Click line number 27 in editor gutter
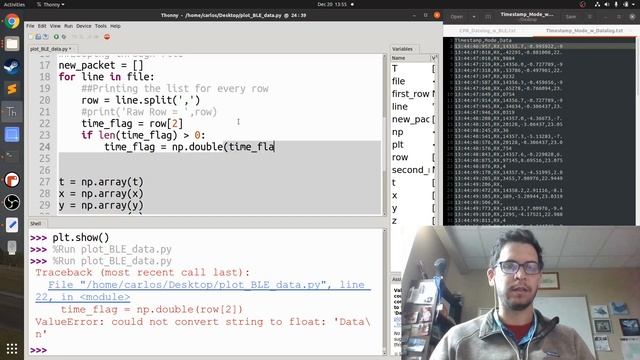This screenshot has height=360, width=640. tap(44, 182)
